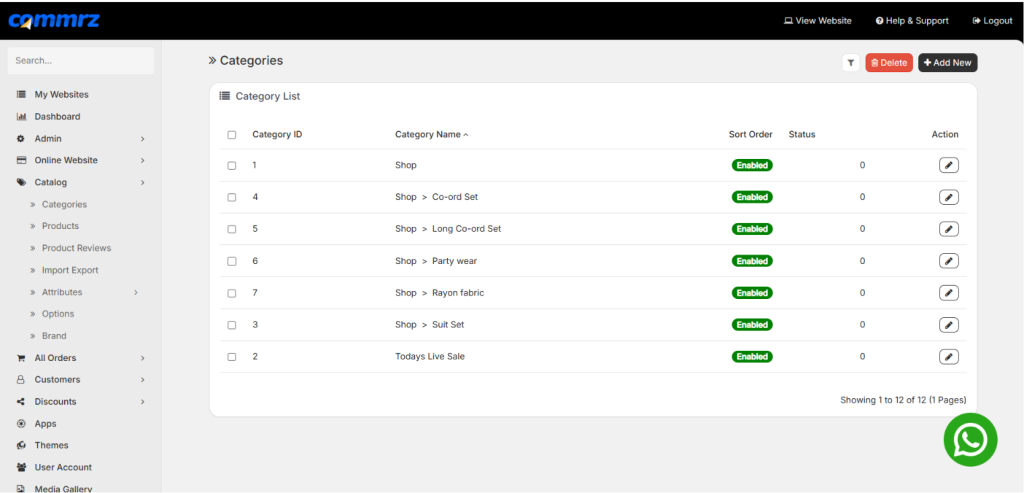Edit the Shop category with pencil icon
This screenshot has height=493, width=1024.
point(949,165)
